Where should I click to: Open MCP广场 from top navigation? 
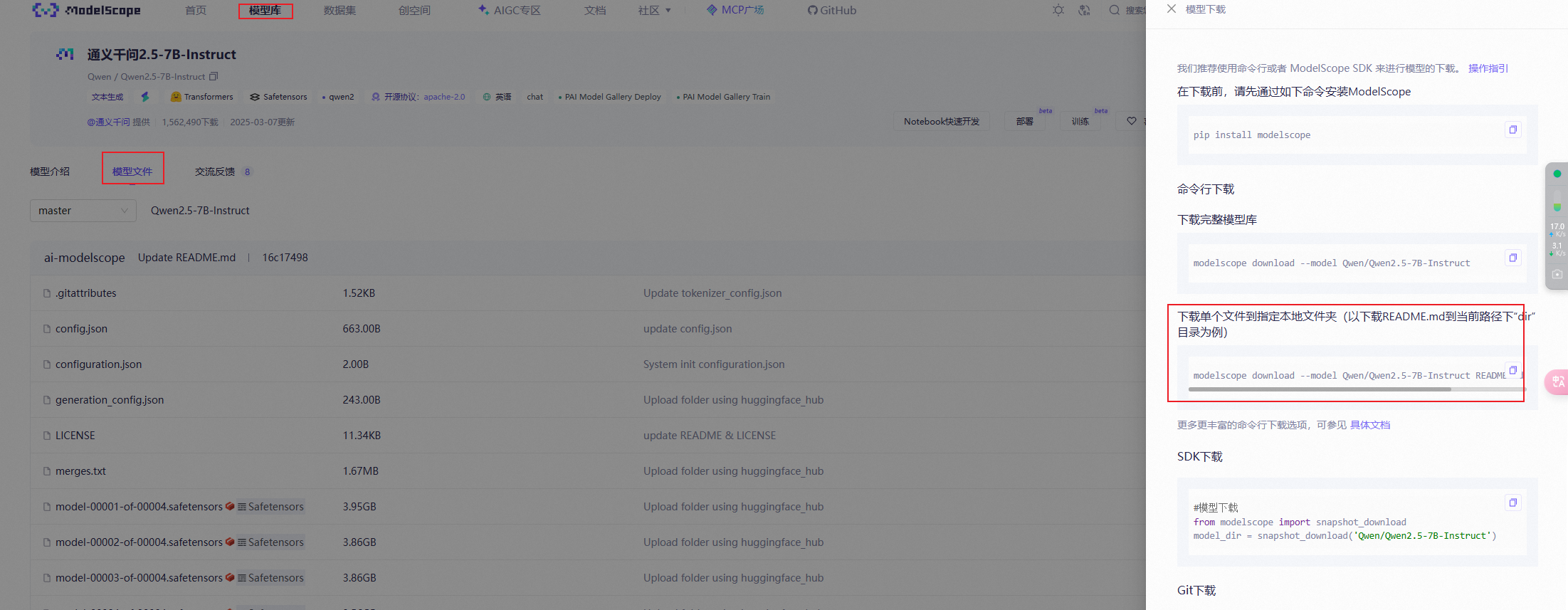pos(735,10)
